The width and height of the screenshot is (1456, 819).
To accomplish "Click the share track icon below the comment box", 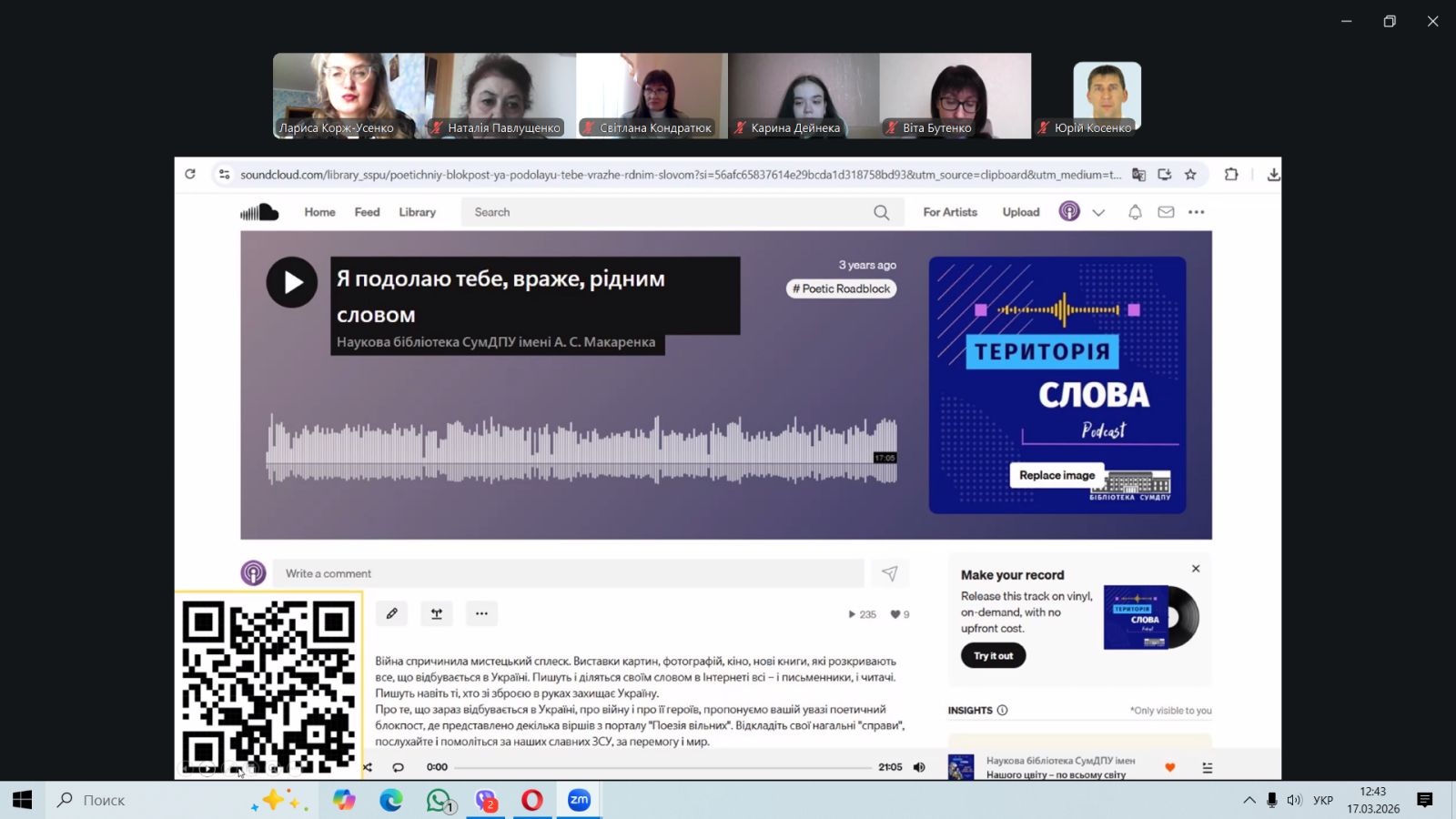I will pos(437,613).
